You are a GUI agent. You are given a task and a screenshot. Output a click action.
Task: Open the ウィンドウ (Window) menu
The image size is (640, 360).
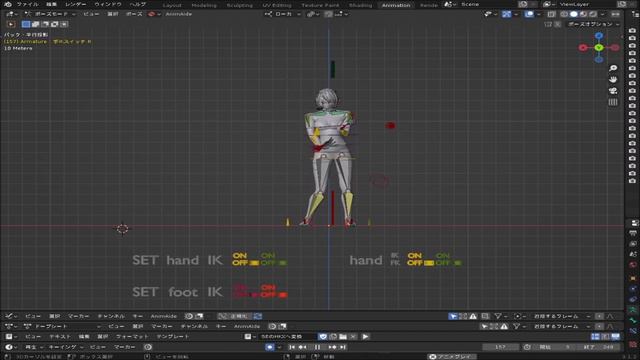tap(108, 4)
